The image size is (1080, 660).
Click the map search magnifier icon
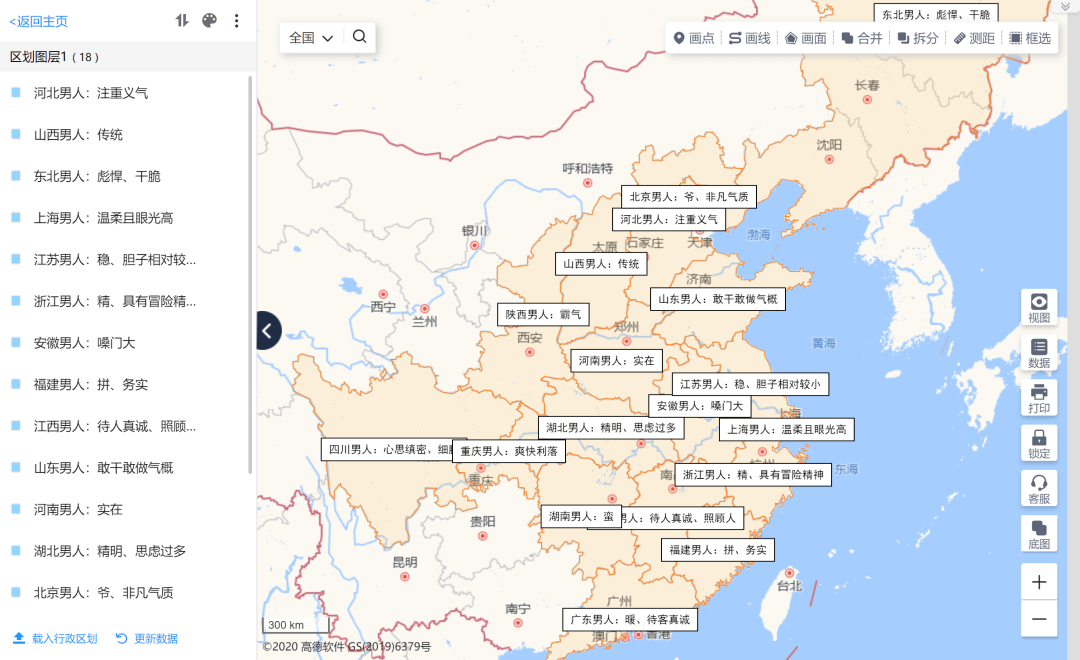[360, 37]
